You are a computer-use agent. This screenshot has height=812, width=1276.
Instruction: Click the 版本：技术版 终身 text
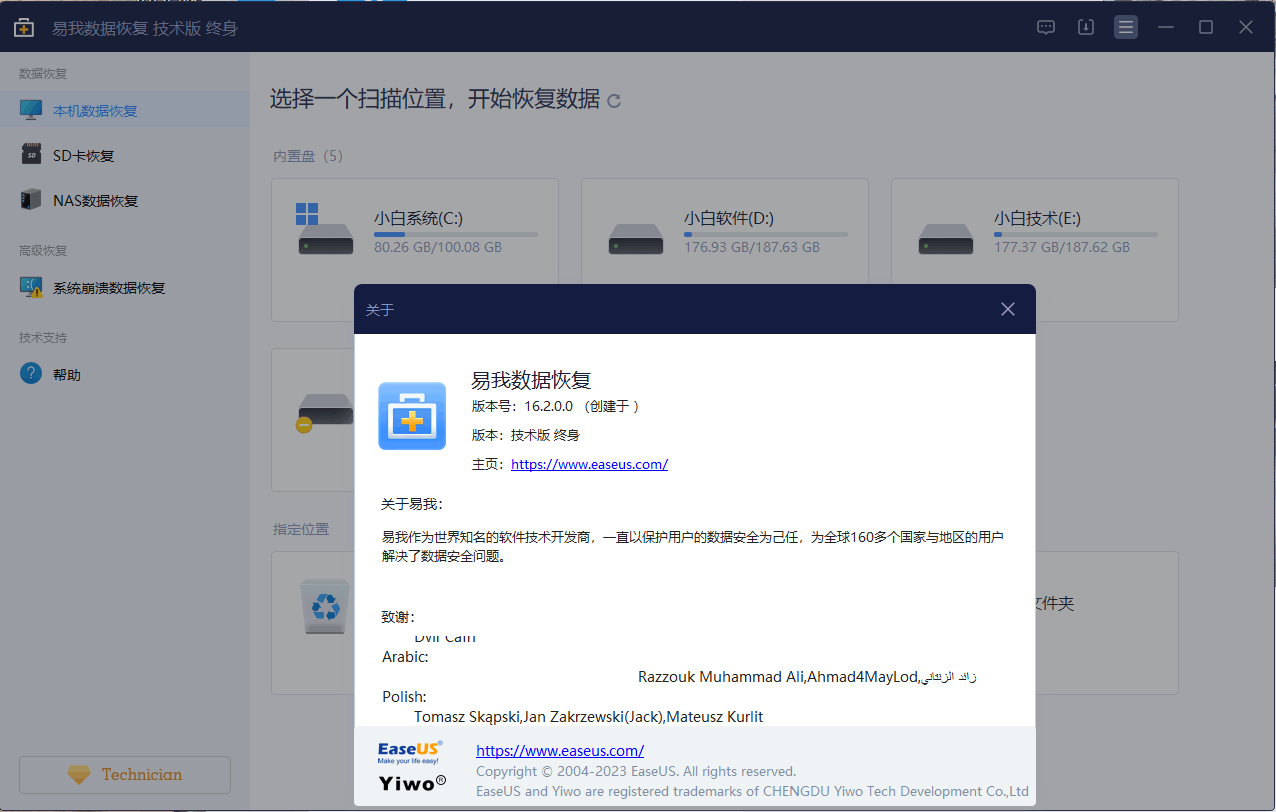point(525,435)
